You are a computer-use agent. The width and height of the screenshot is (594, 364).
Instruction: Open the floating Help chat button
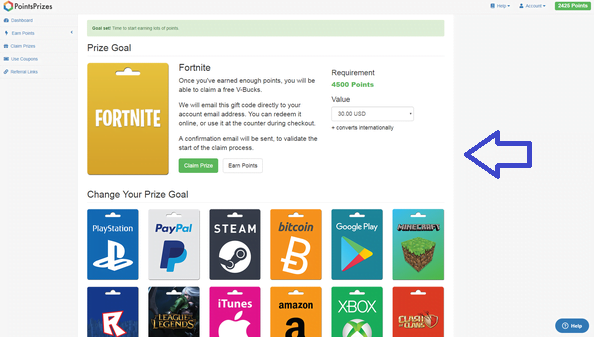[x=572, y=326]
